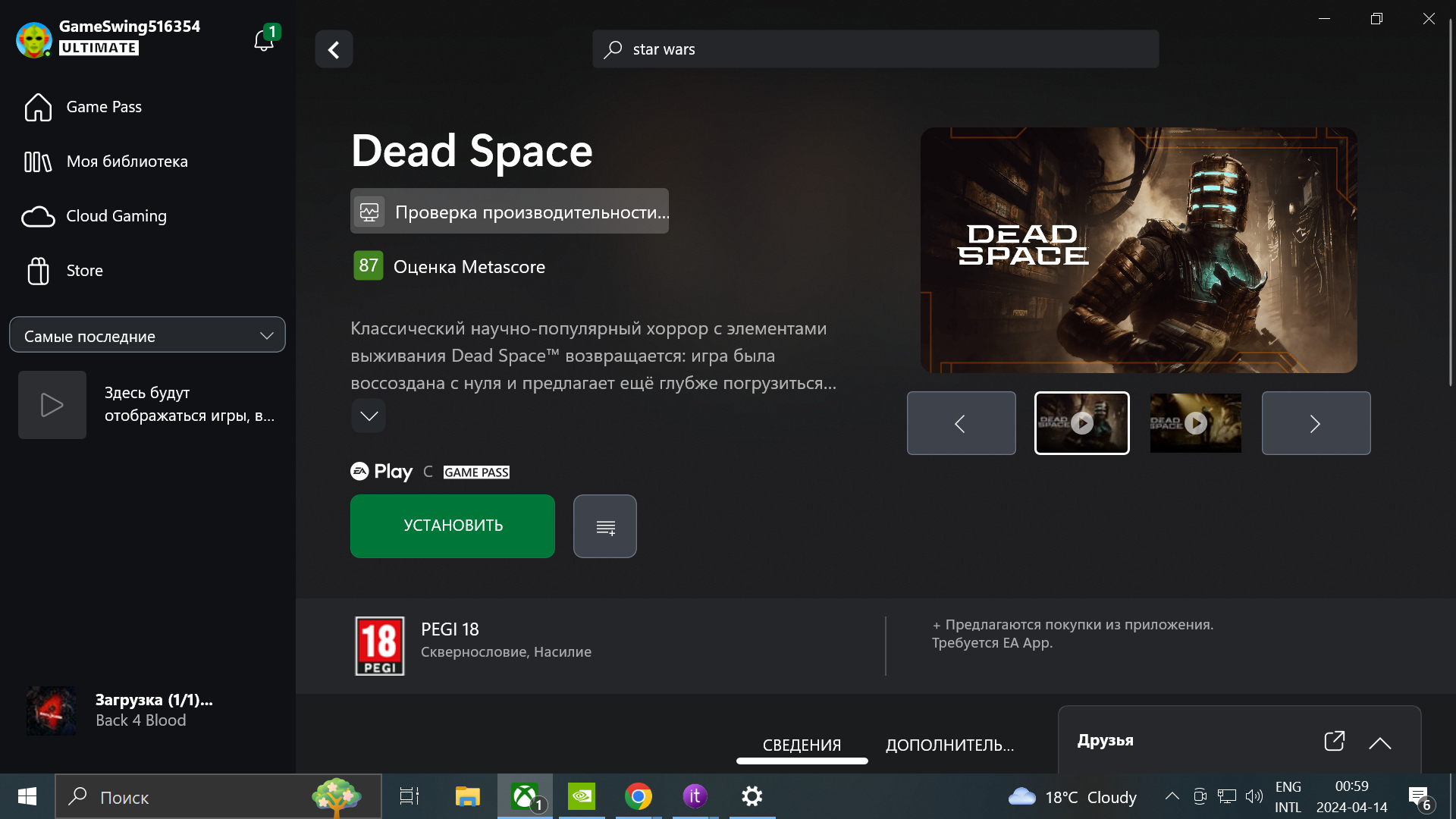Viewport: 1456px width, 819px height.
Task: Go back with the arrow button
Action: click(x=334, y=49)
